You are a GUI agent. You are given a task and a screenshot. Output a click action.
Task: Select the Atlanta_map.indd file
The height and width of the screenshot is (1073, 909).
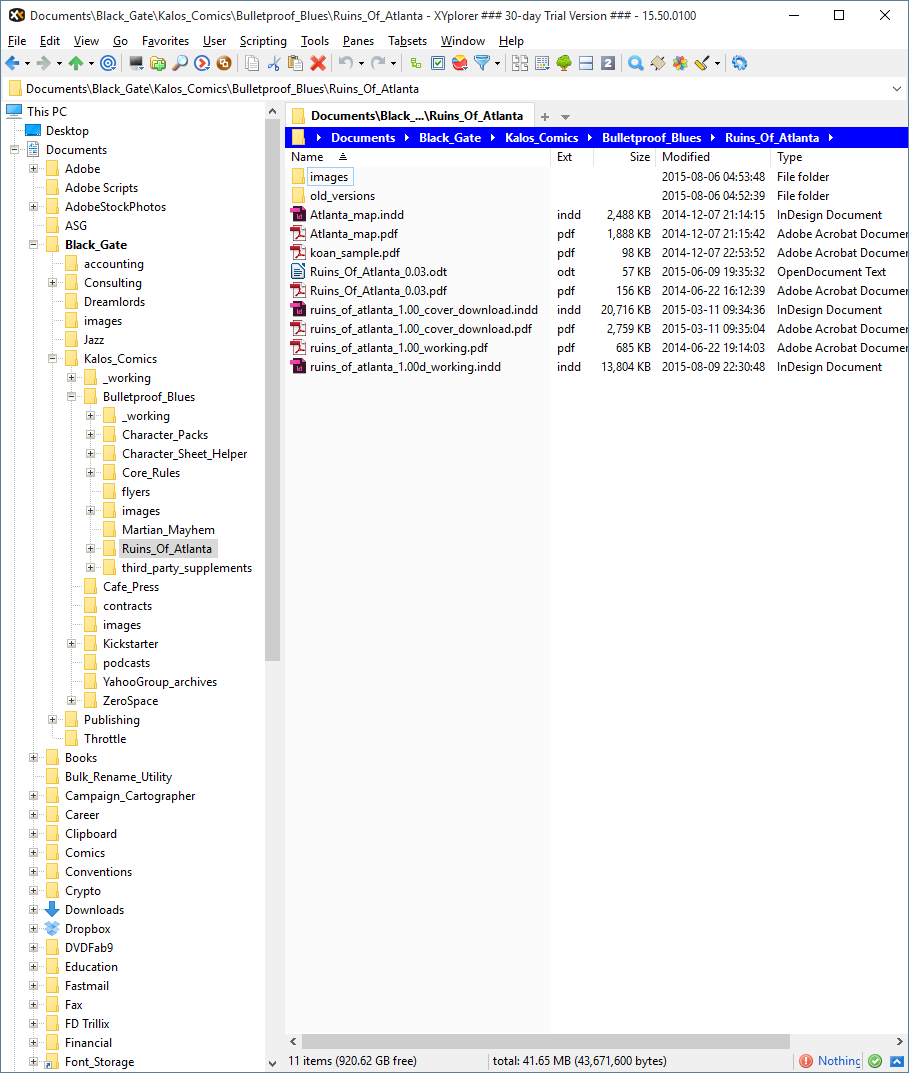pyautogui.click(x=356, y=215)
